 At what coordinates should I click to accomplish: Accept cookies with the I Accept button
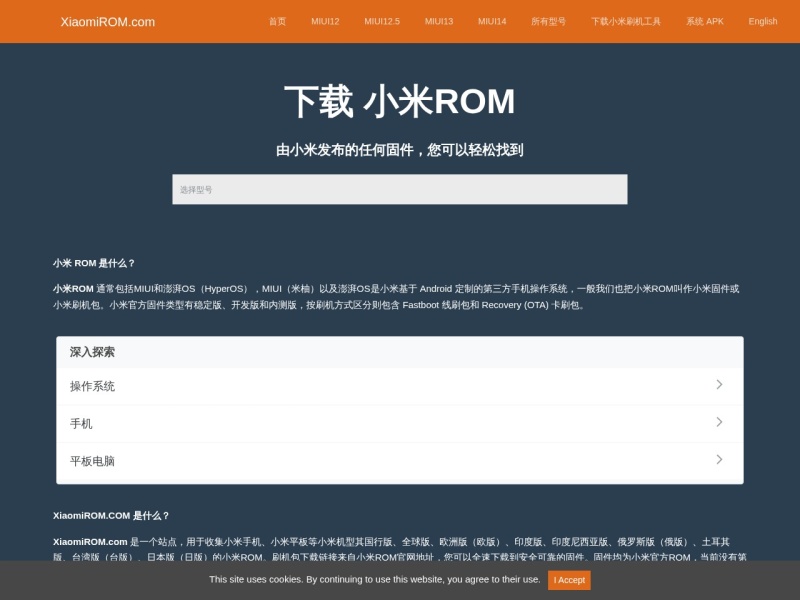[x=568, y=580]
